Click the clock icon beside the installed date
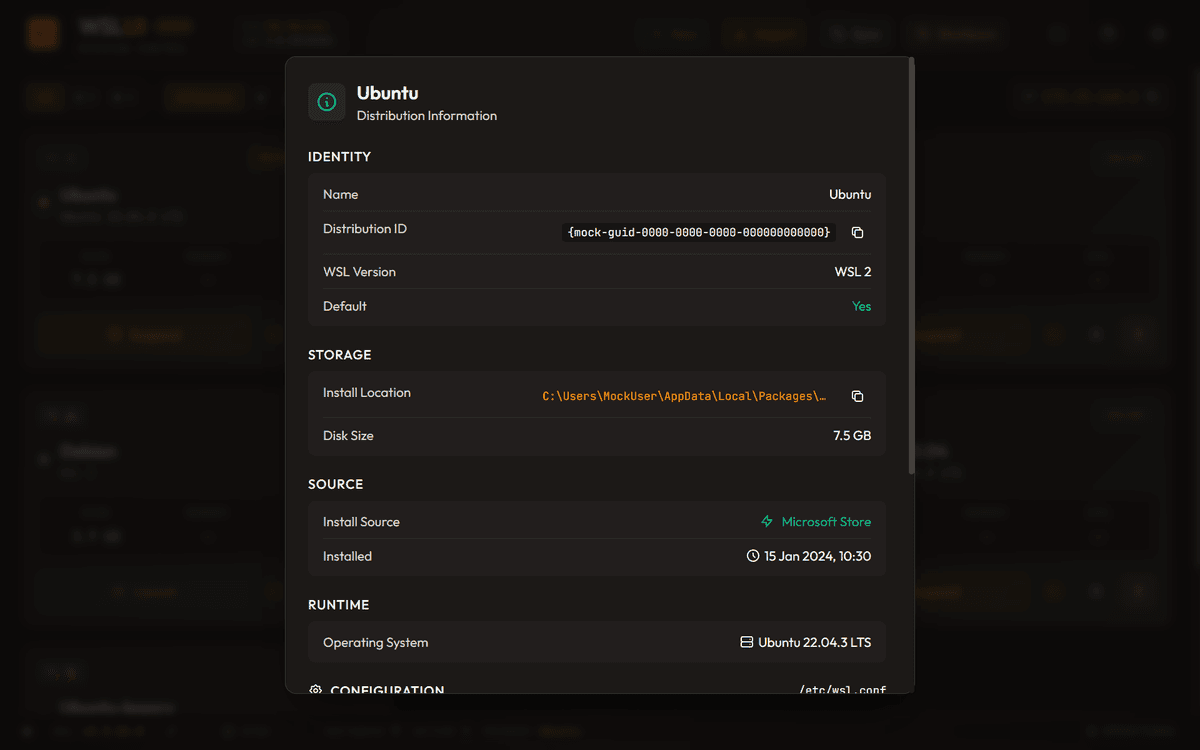Viewport: 1200px width, 750px height. point(753,556)
